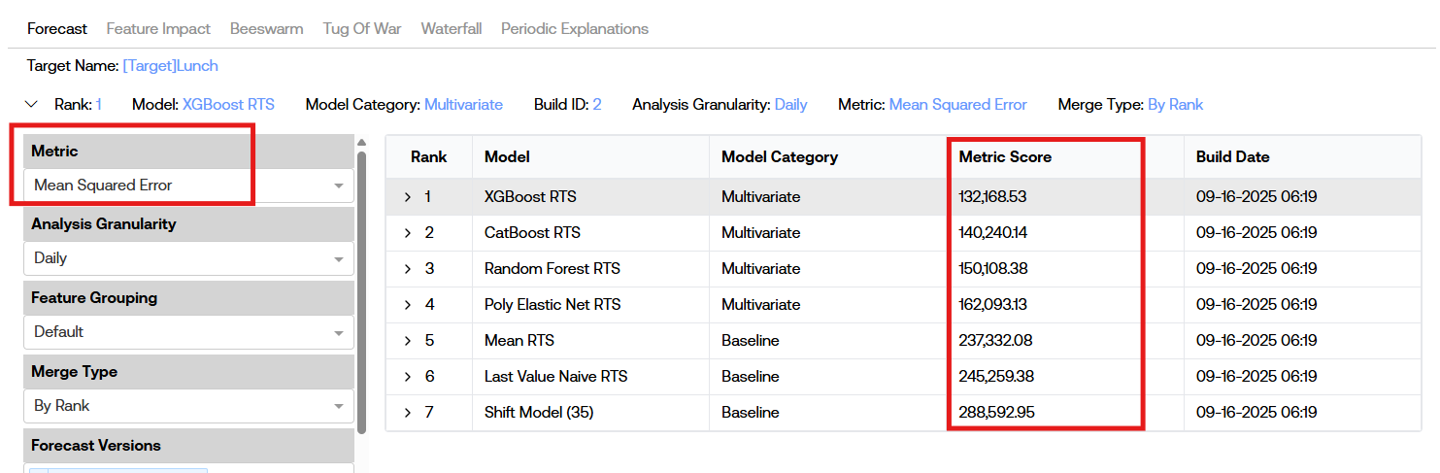The width and height of the screenshot is (1440, 473).
Task: Switch to the Beeswarm tab
Action: click(266, 29)
